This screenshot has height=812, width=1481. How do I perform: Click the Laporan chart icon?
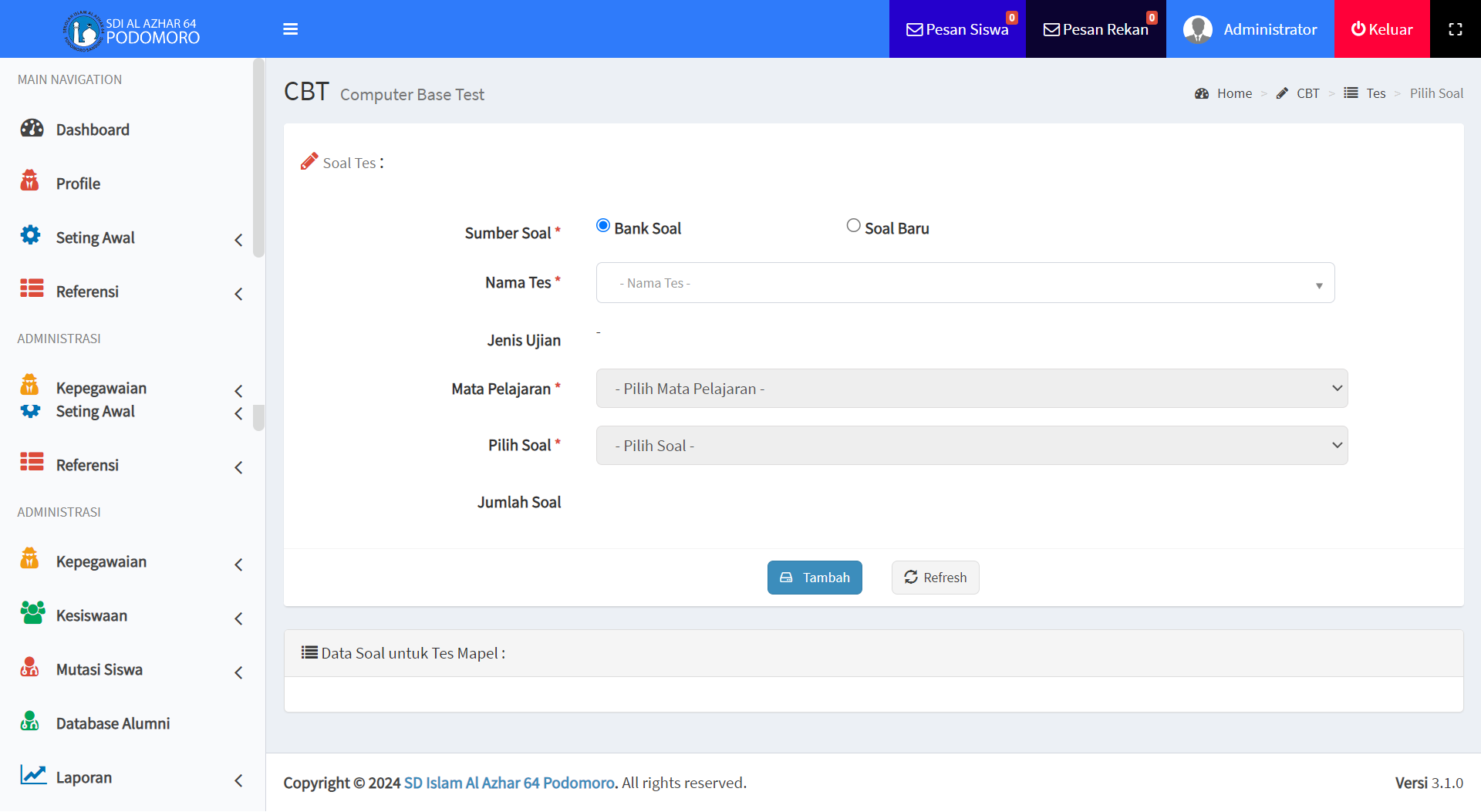pyautogui.click(x=32, y=775)
